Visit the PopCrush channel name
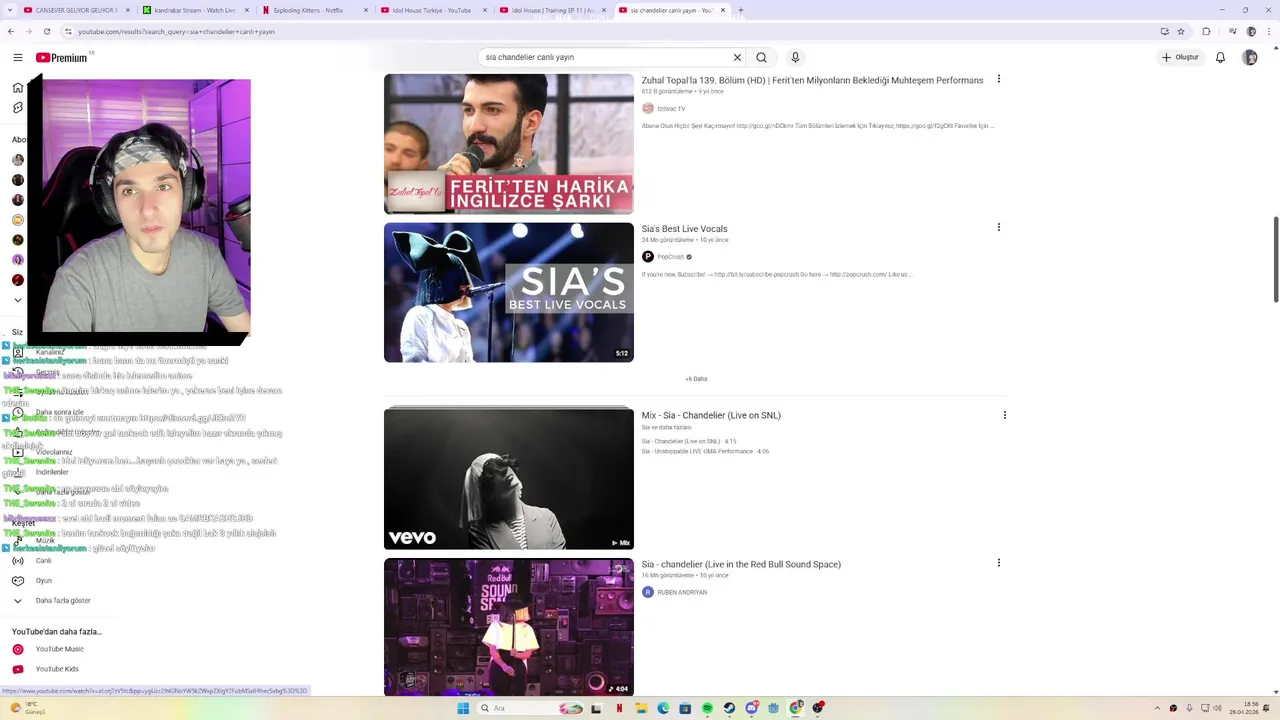This screenshot has height=720, width=1280. pyautogui.click(x=671, y=257)
